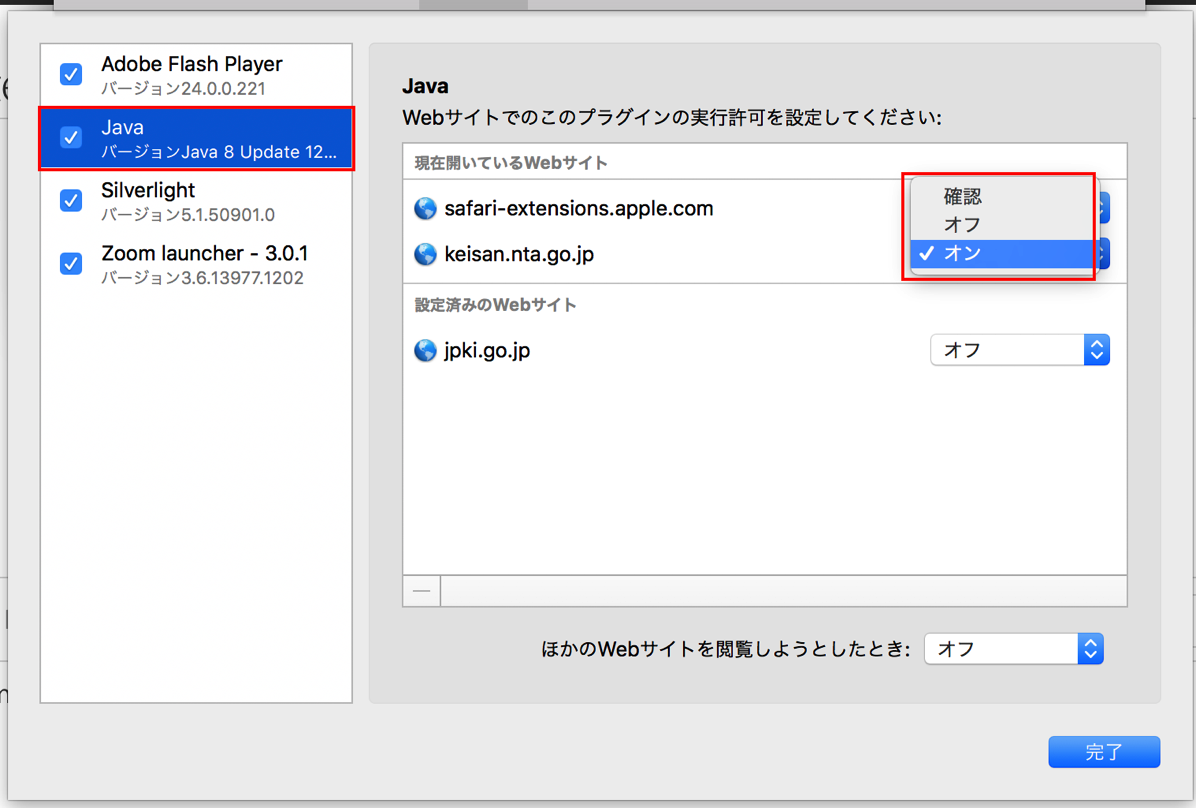Image resolution: width=1196 pixels, height=808 pixels.
Task: Toggle the Java plugin checkbox
Action: (x=71, y=137)
